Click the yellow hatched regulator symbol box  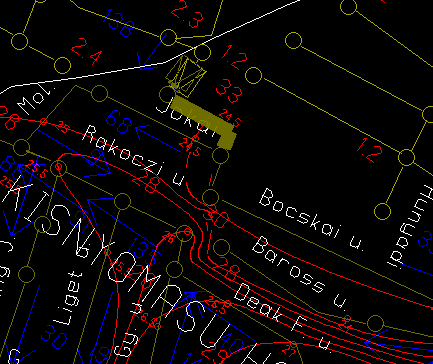[x=186, y=75]
